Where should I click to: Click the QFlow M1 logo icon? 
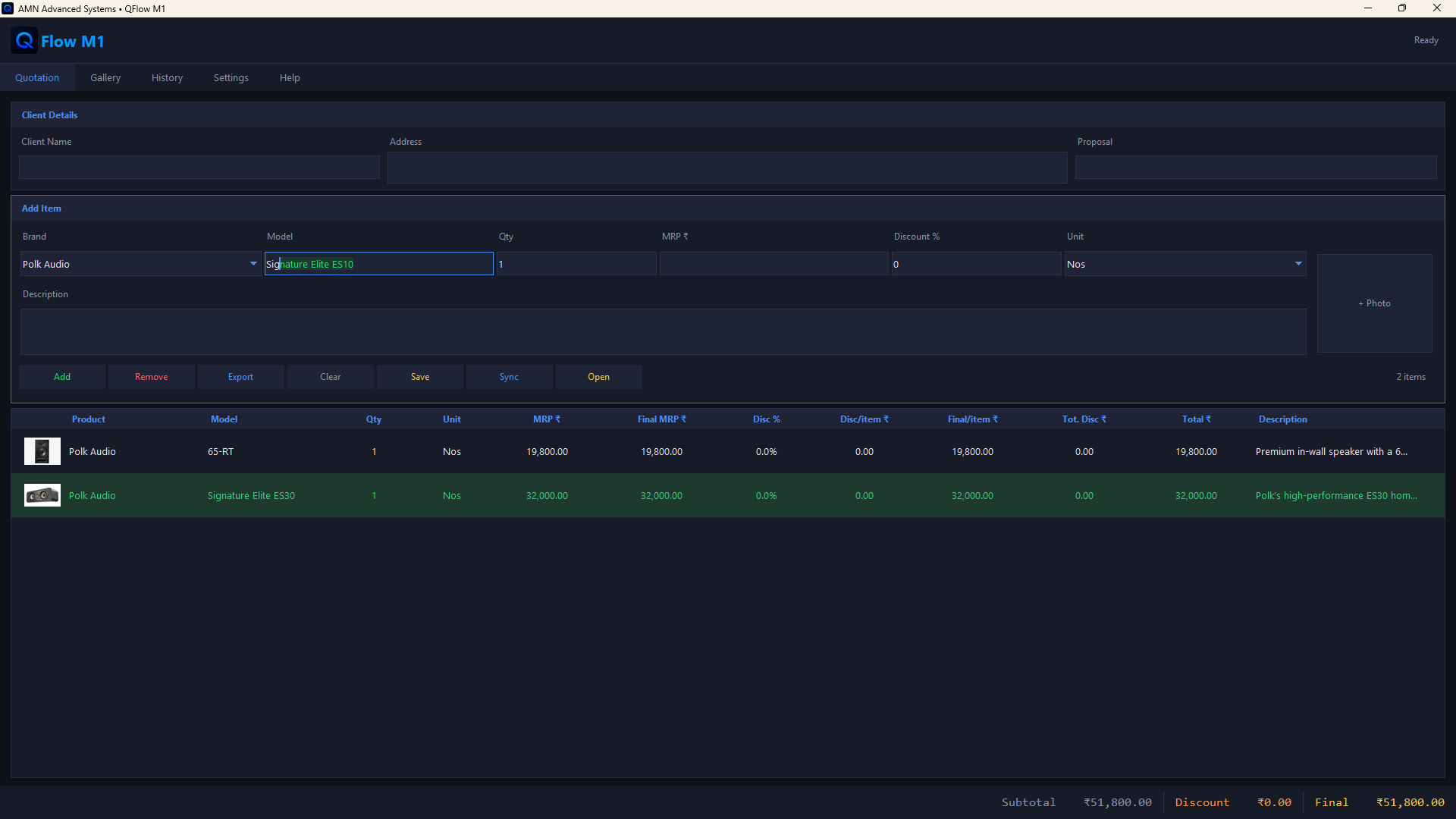[24, 41]
